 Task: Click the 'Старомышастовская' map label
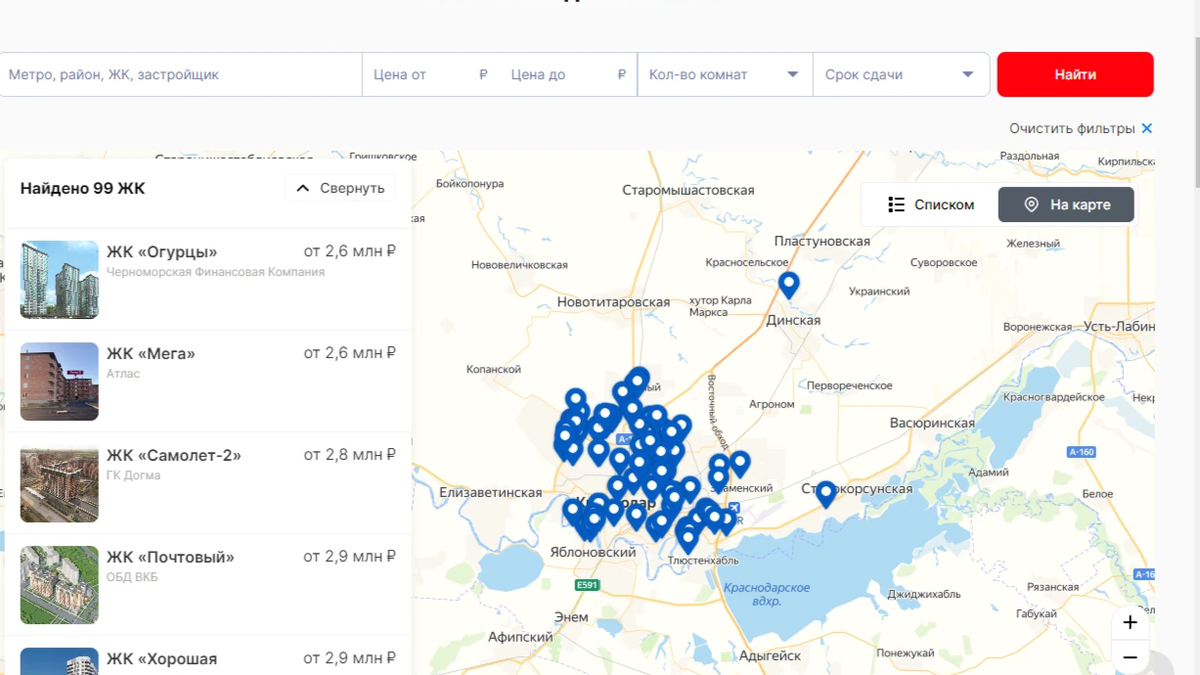(x=688, y=190)
